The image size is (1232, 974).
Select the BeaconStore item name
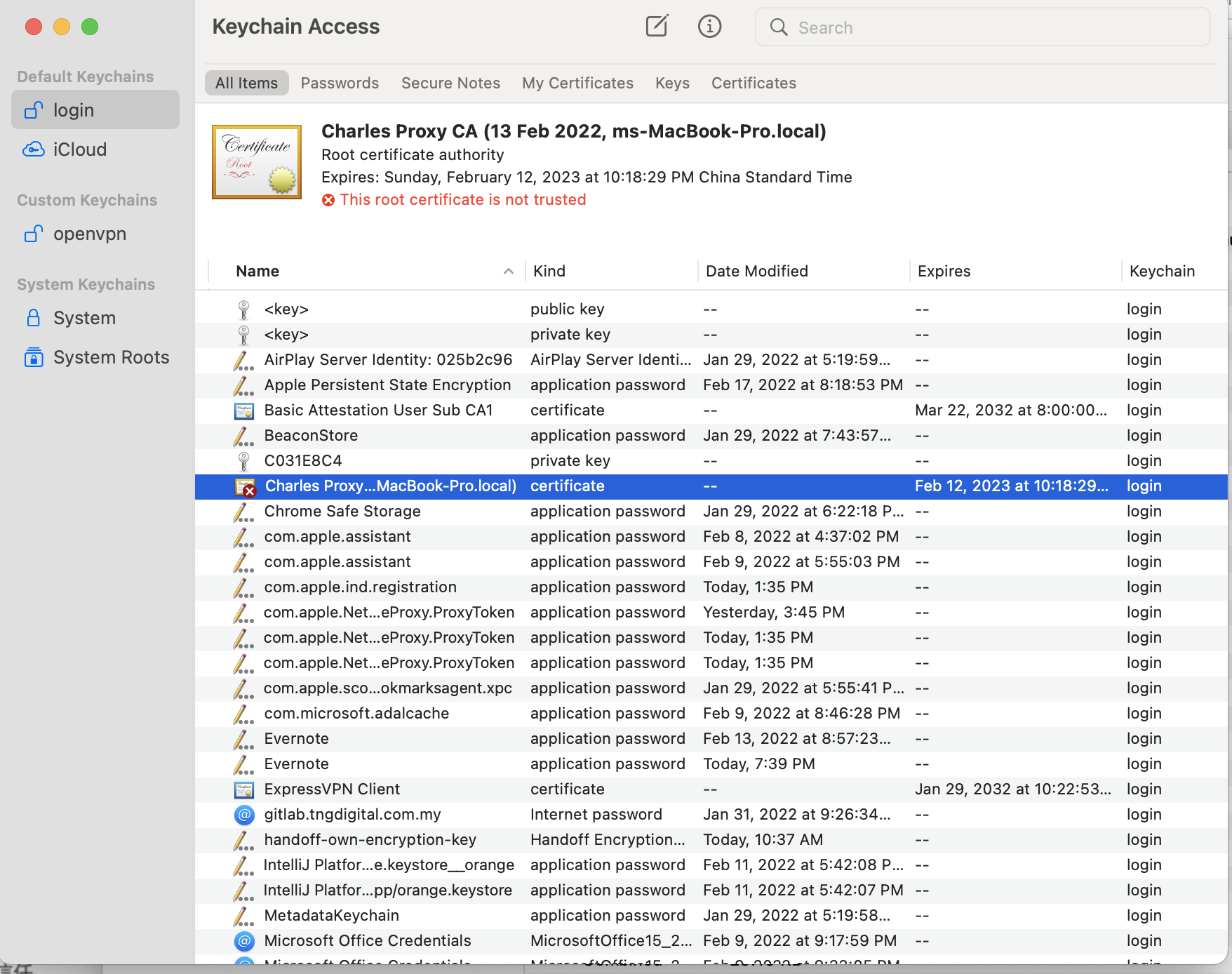(x=311, y=435)
